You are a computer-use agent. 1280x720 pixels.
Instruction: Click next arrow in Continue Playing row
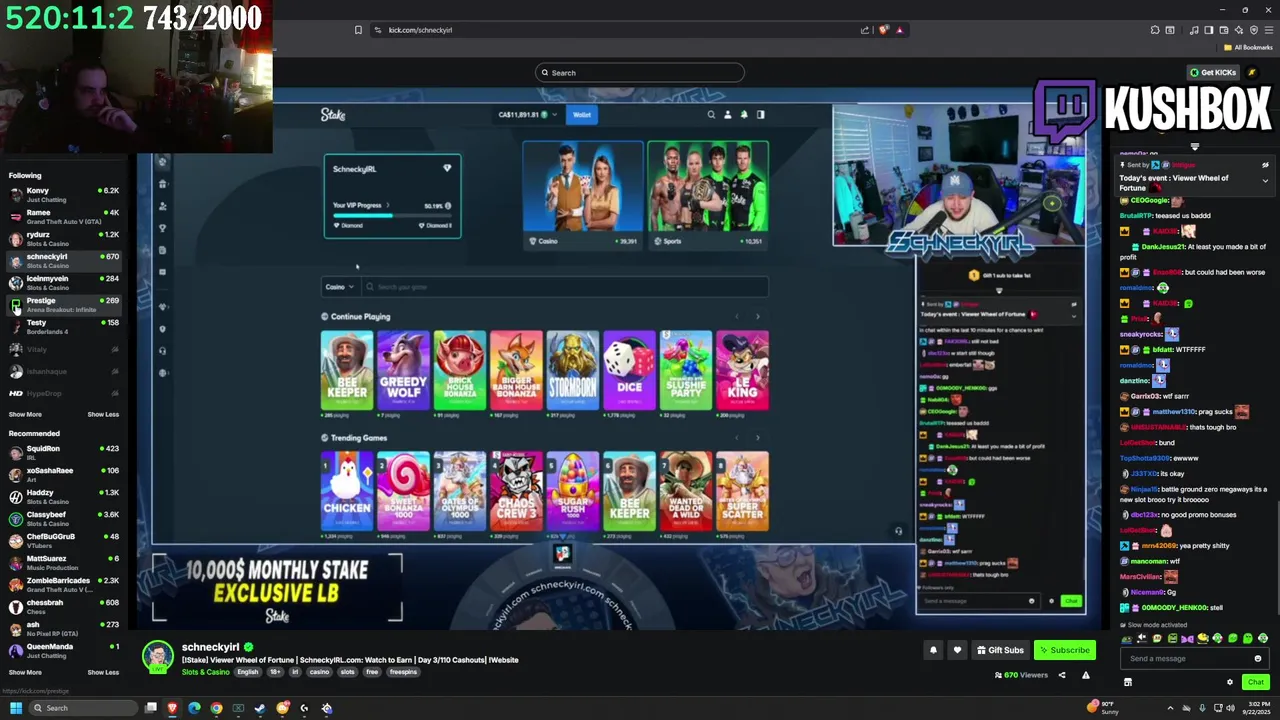click(x=757, y=317)
